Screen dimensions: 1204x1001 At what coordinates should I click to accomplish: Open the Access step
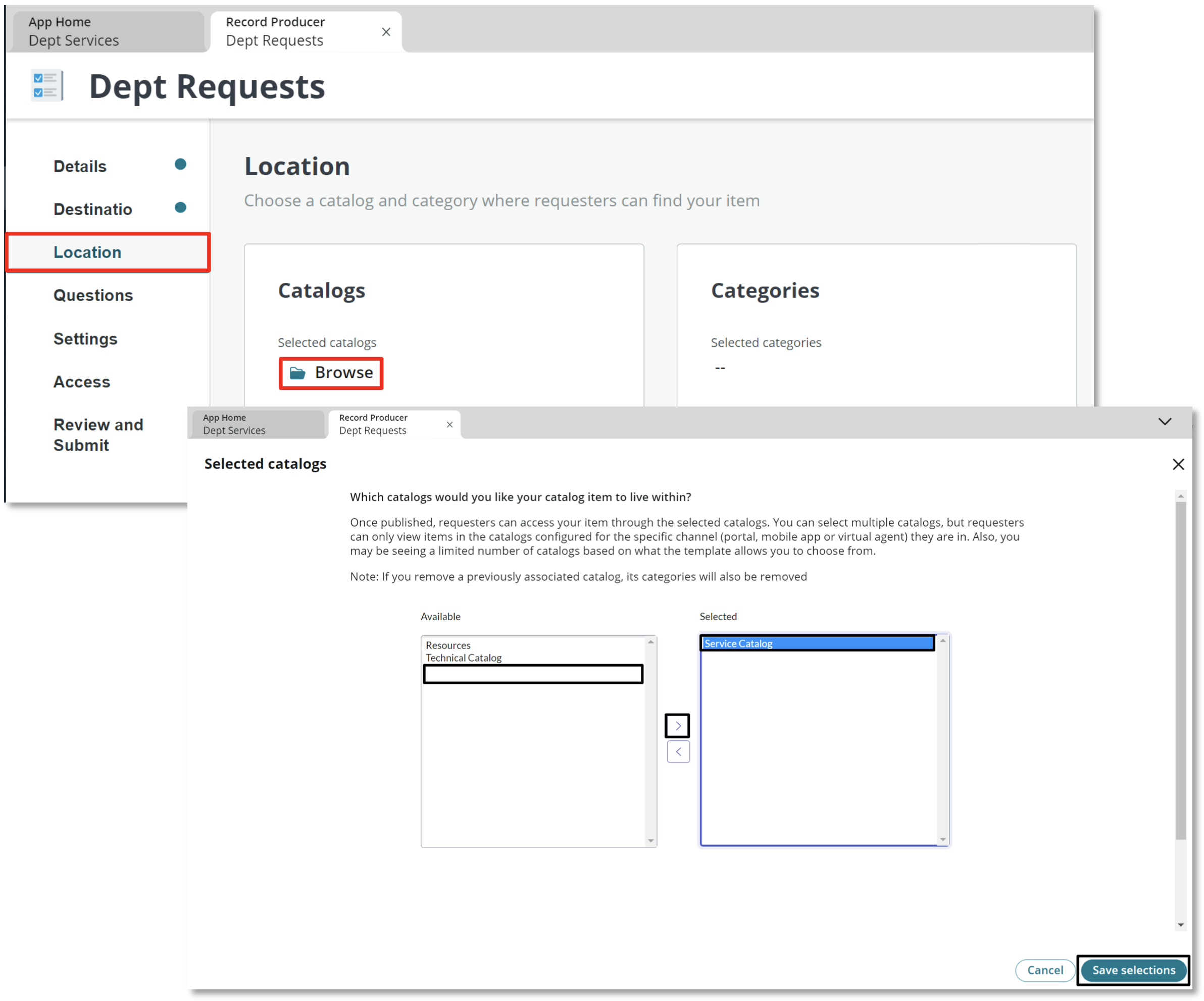pyautogui.click(x=82, y=382)
